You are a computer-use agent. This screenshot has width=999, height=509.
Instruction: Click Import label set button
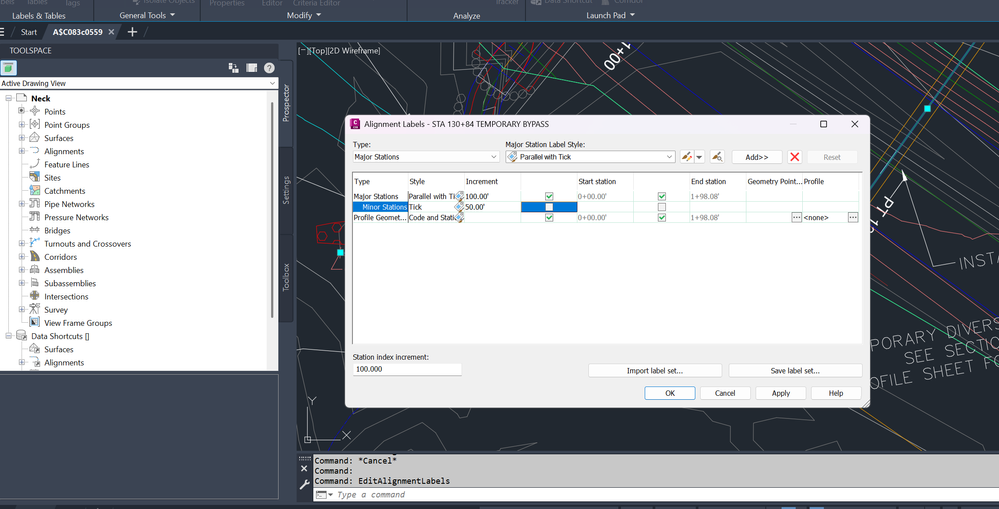655,371
